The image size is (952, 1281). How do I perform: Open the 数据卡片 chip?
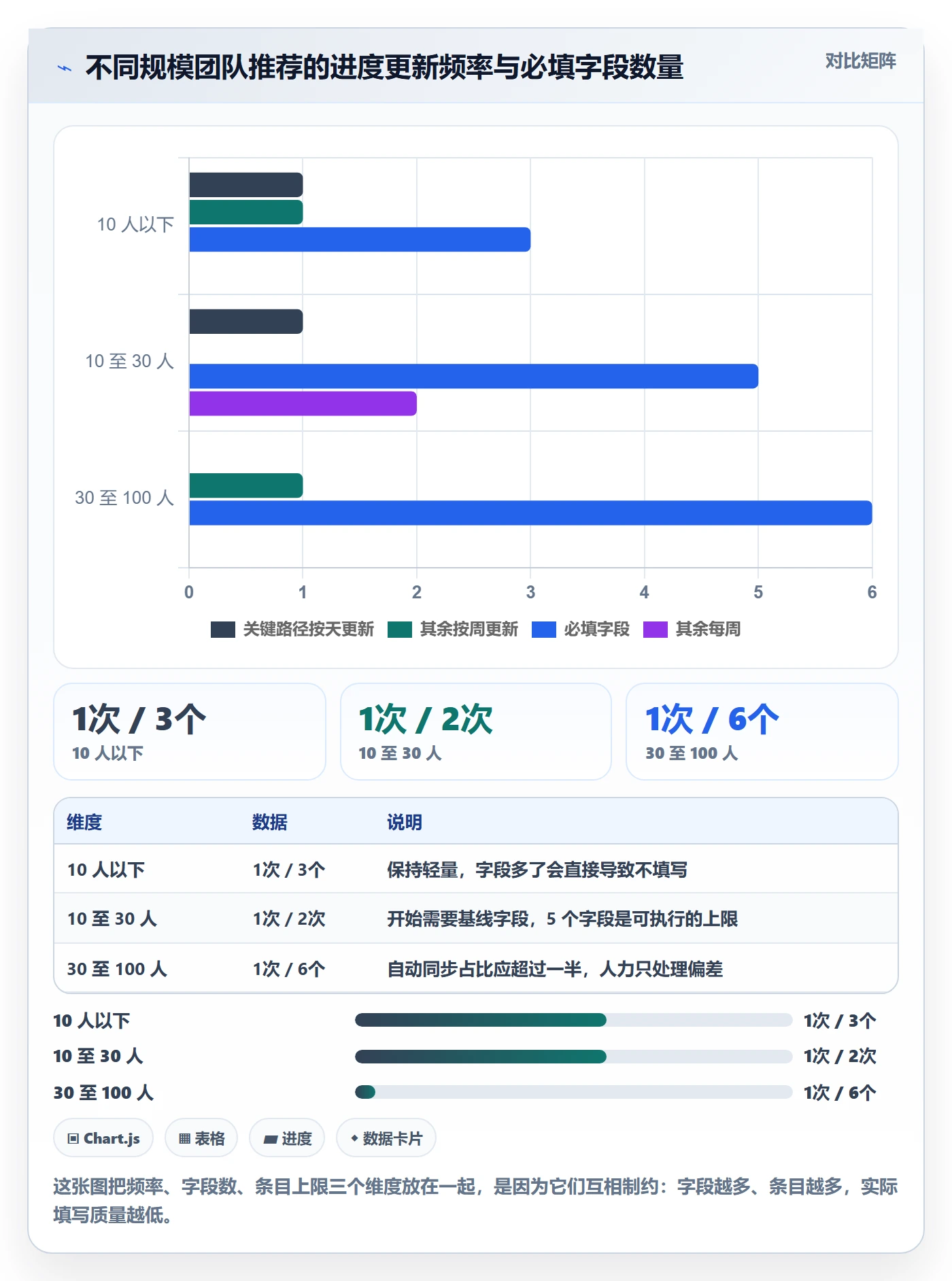[386, 1138]
